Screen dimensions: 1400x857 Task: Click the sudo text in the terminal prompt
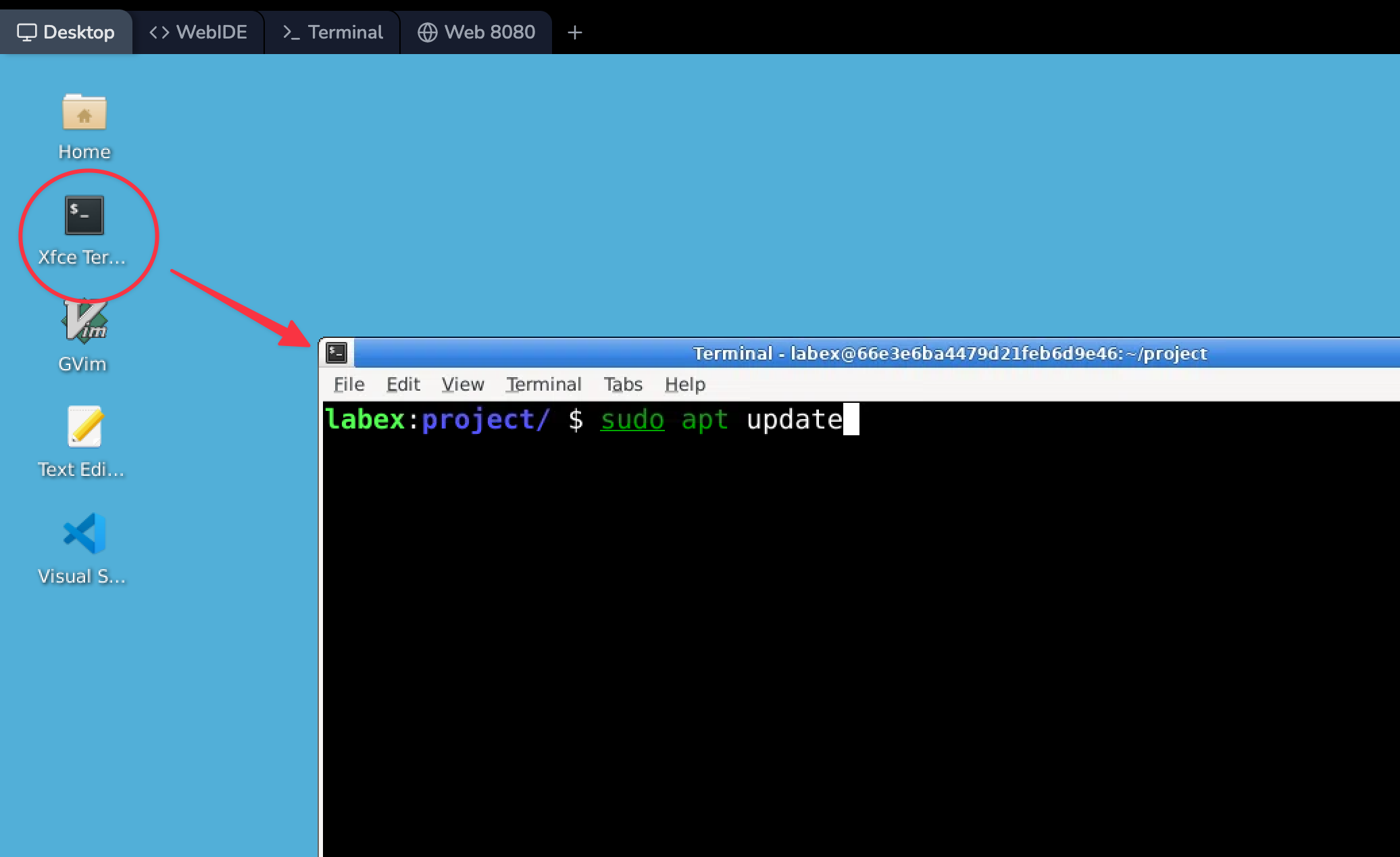631,419
